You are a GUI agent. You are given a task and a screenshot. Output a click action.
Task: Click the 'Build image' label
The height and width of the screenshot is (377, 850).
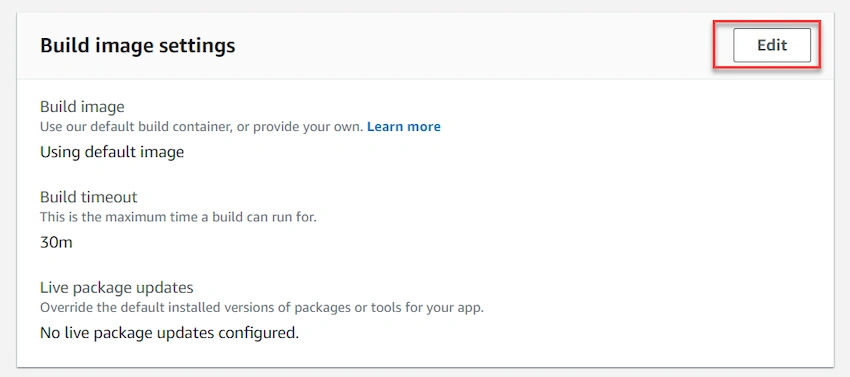point(82,106)
